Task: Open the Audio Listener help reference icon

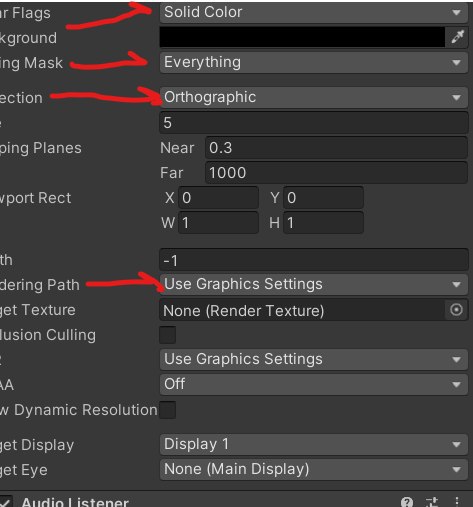Action: click(x=407, y=502)
